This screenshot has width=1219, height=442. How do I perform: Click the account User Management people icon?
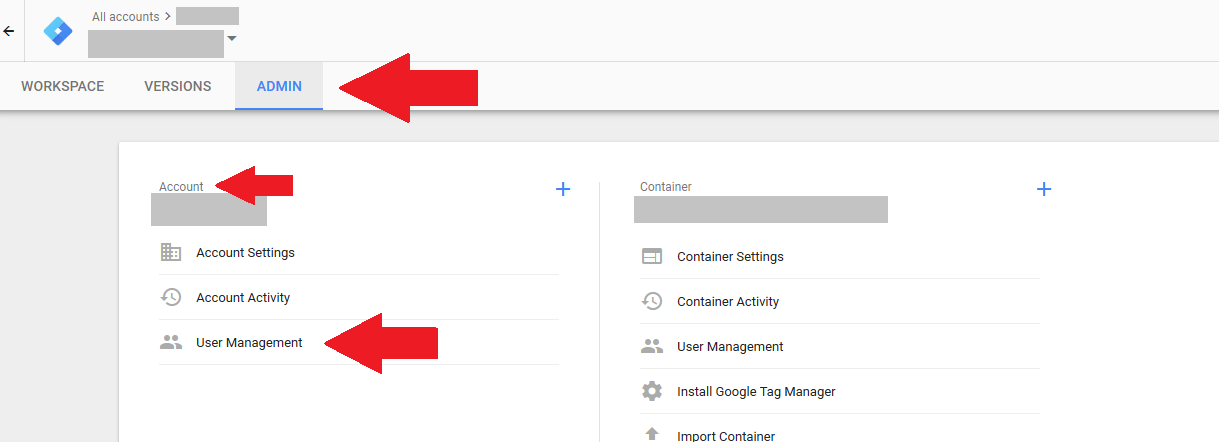(171, 342)
